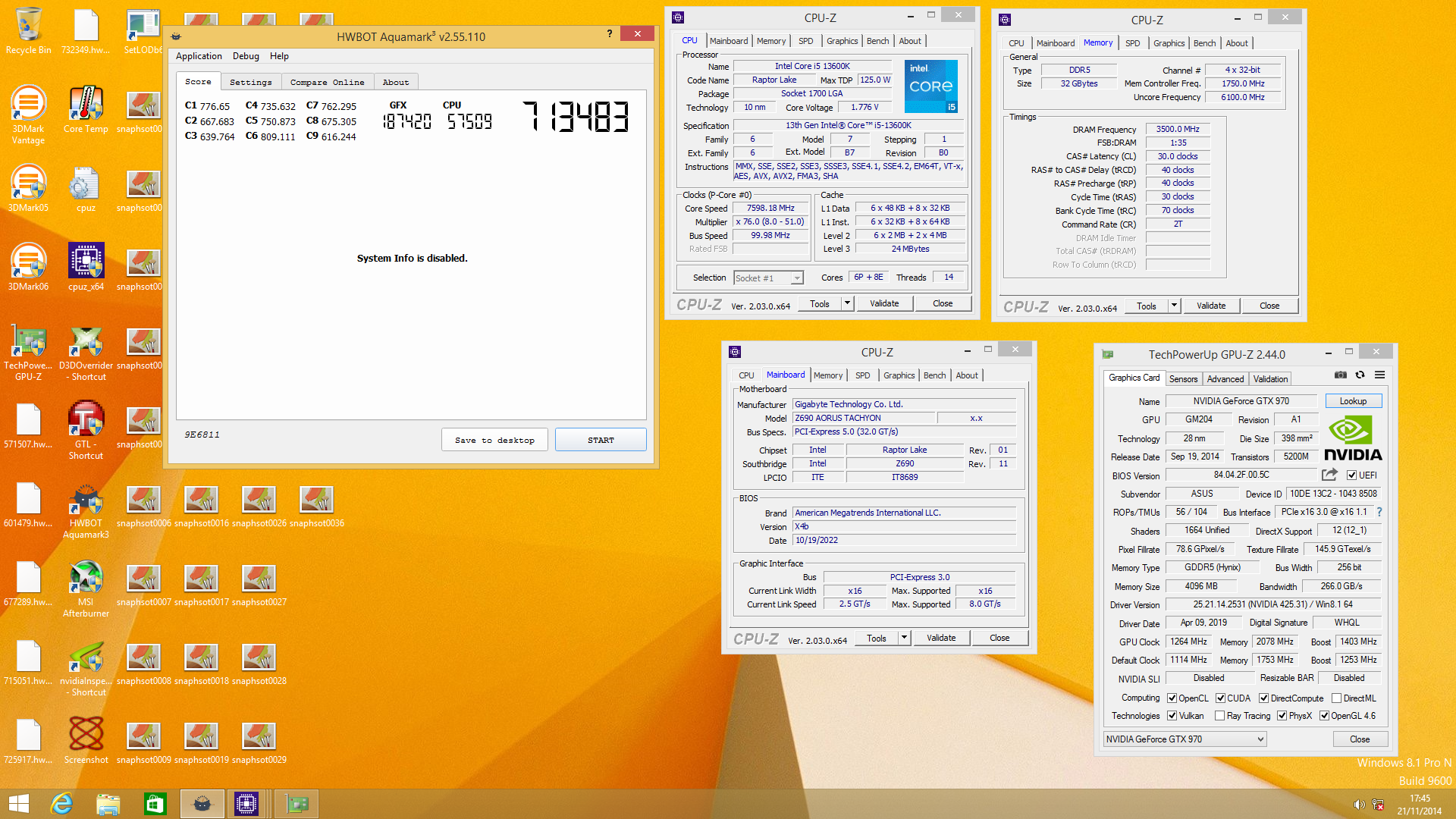Open Debug menu in Aquamark
This screenshot has height=819, width=1456.
246,56
